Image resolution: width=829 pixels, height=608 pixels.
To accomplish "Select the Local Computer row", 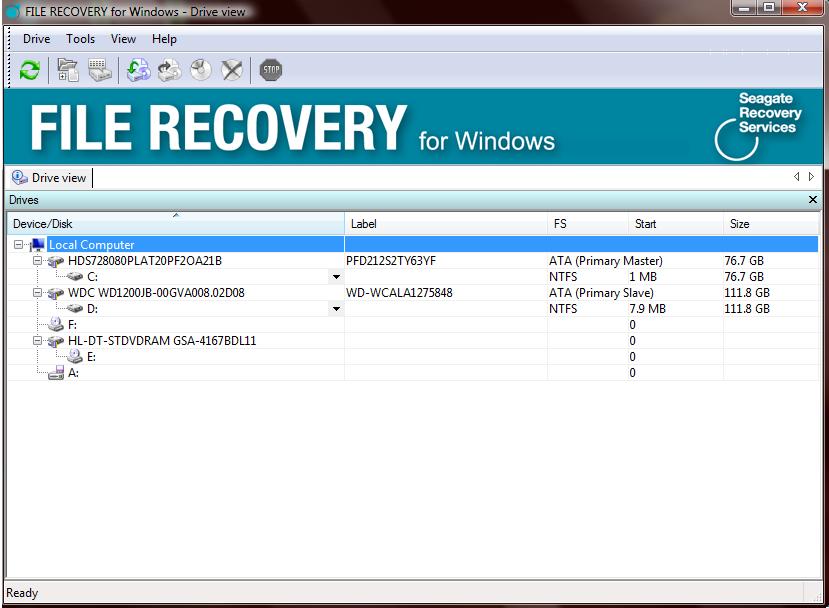I will [x=413, y=245].
